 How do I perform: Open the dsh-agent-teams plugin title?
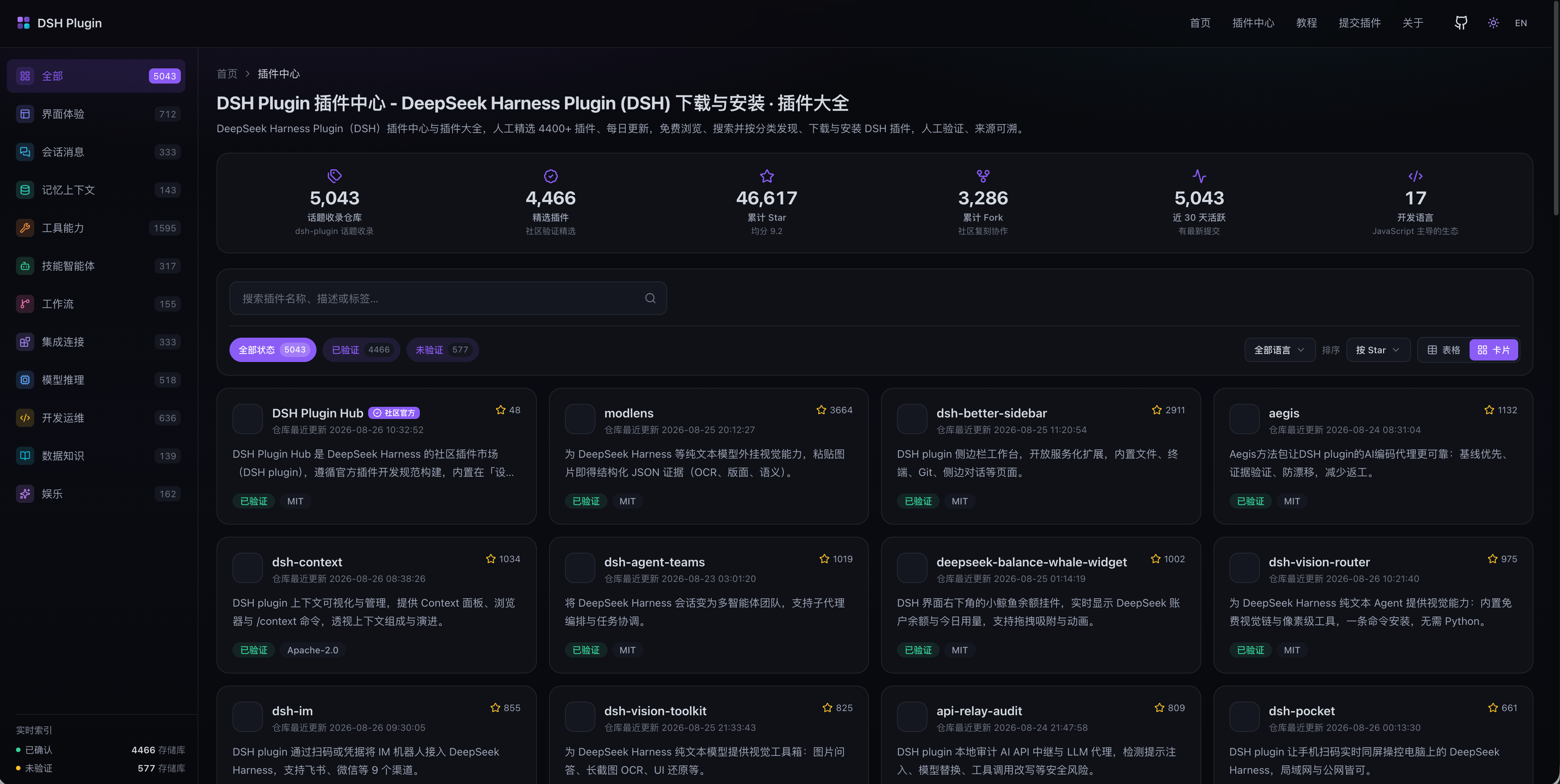654,562
